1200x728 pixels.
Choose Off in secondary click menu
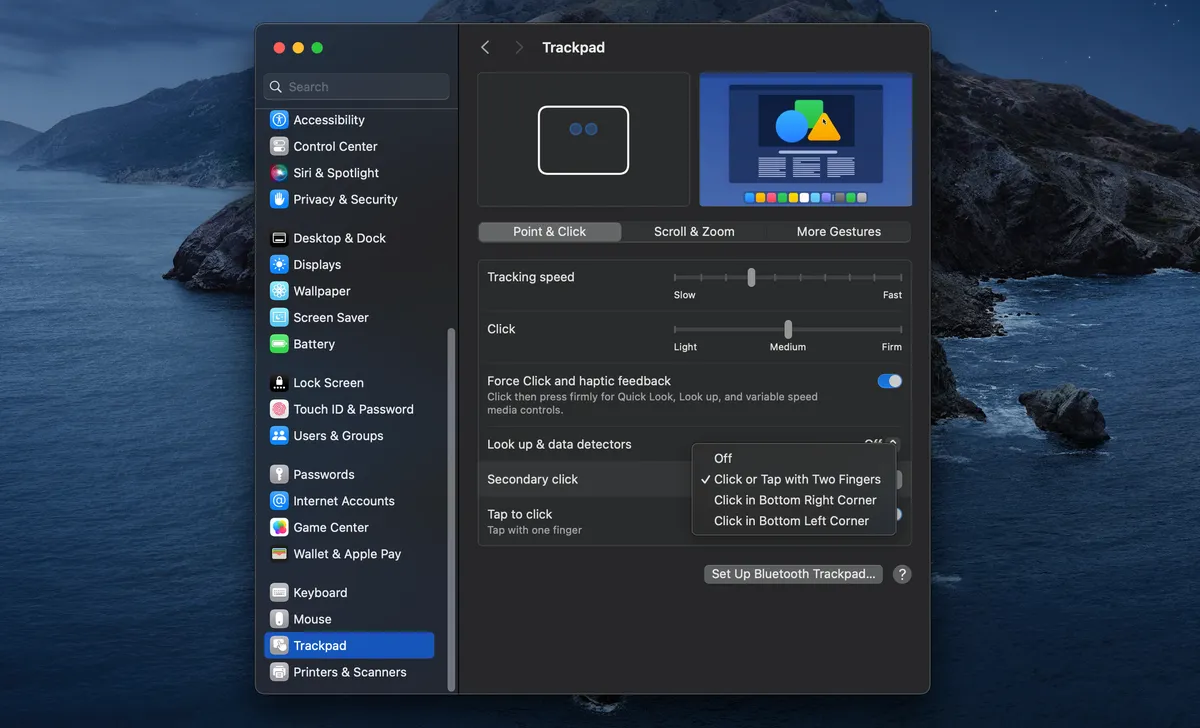(x=723, y=458)
